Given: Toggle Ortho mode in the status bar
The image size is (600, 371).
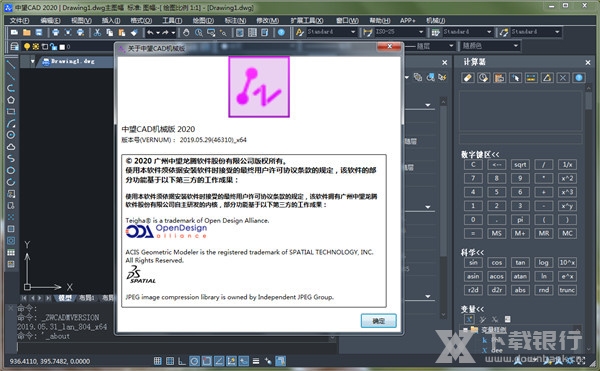Looking at the screenshot, I should (x=182, y=361).
